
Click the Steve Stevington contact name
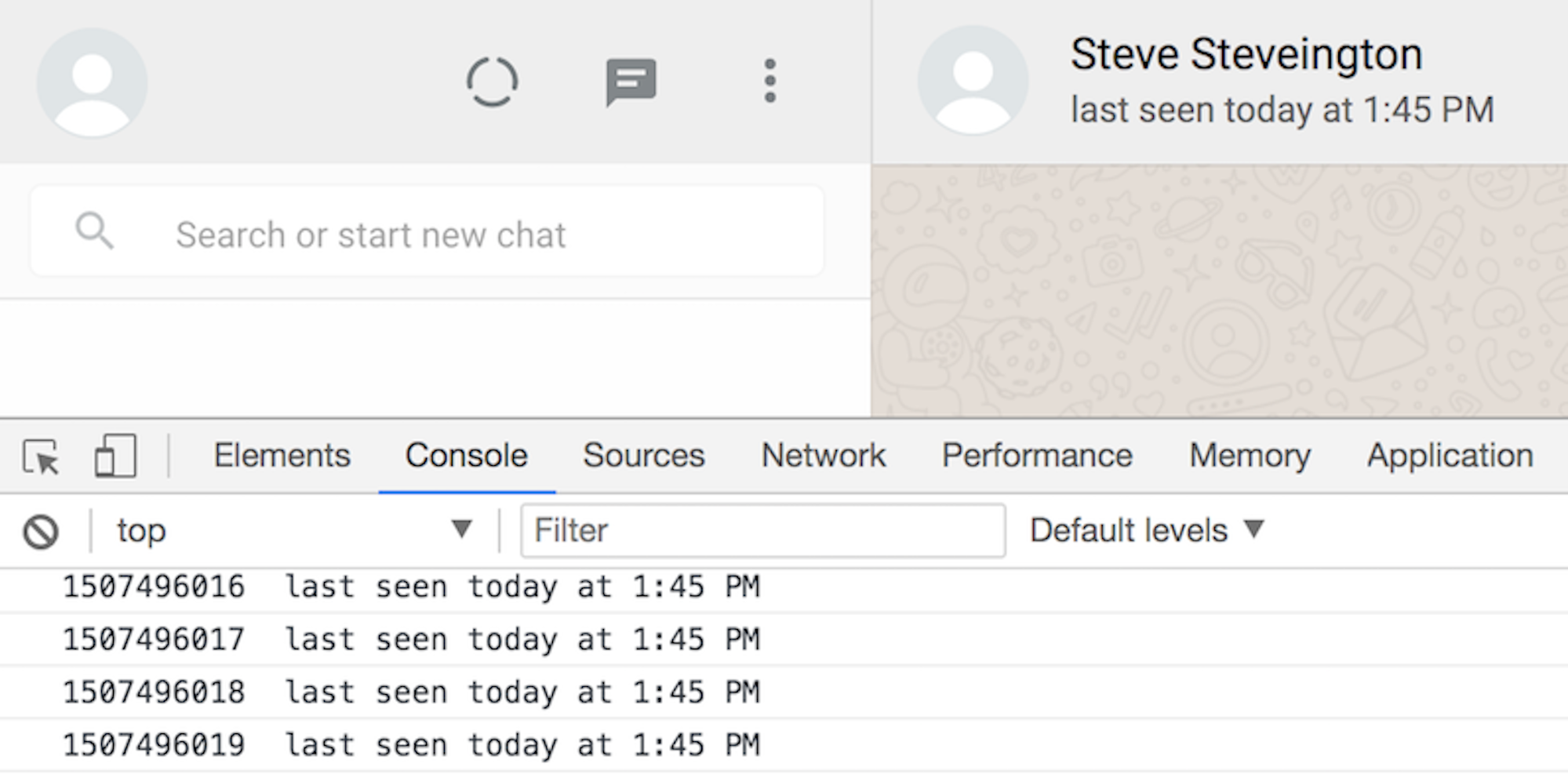[1246, 55]
